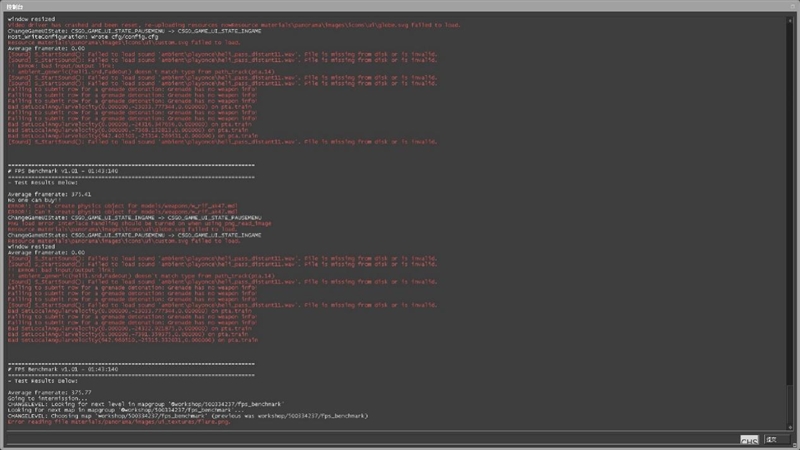800x450 pixels.
Task: Click the CHS input method indicator
Action: pos(749,440)
